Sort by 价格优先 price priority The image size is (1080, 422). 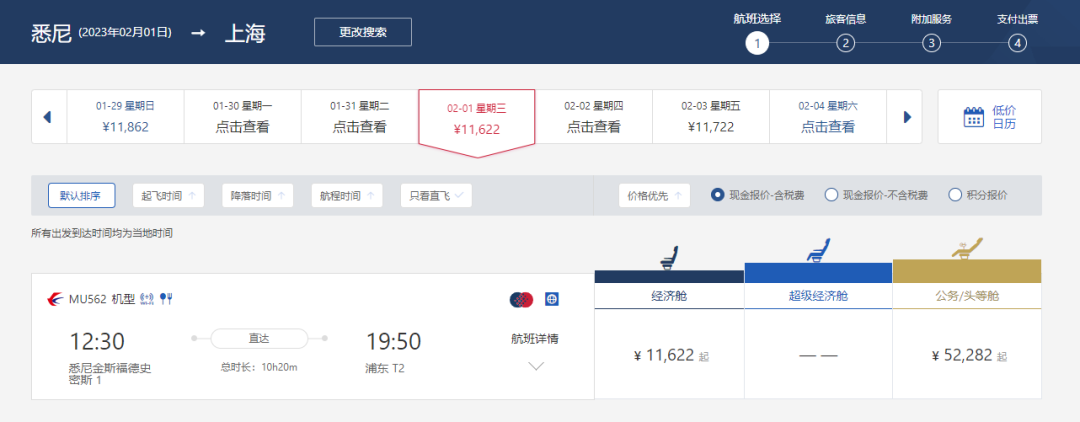pyautogui.click(x=654, y=196)
